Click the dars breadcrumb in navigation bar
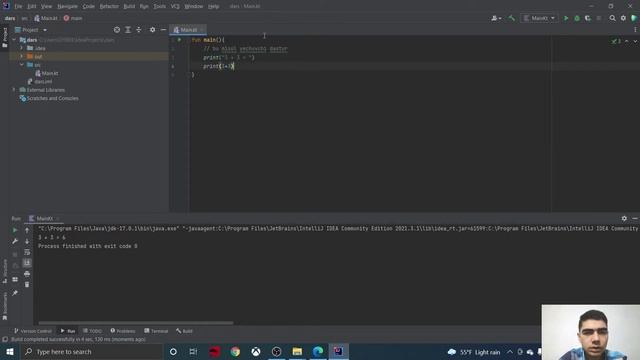The width and height of the screenshot is (640, 360). 10,18
